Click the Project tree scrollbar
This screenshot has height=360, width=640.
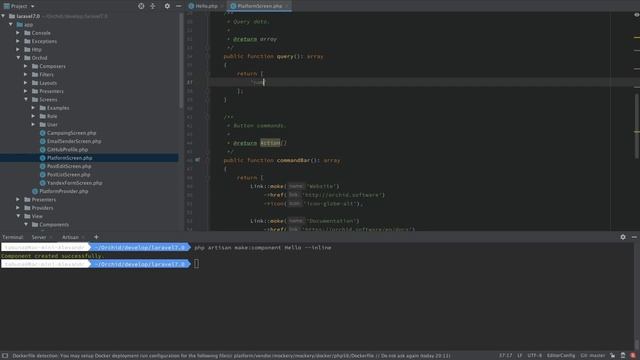click(x=181, y=61)
